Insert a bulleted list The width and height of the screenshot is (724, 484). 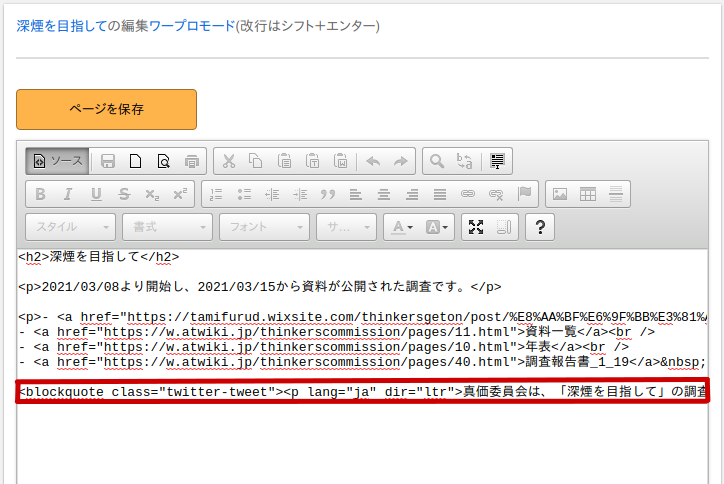244,194
